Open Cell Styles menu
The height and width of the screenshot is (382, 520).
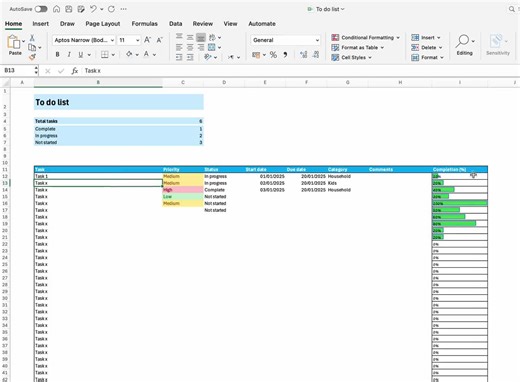[x=352, y=58]
